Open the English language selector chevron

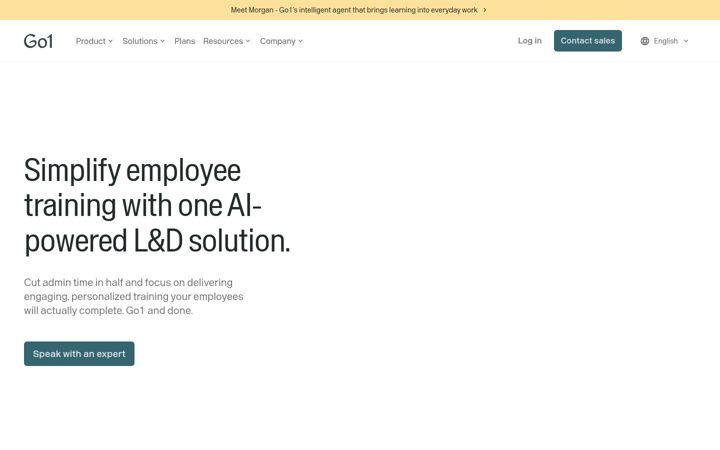(x=686, y=41)
